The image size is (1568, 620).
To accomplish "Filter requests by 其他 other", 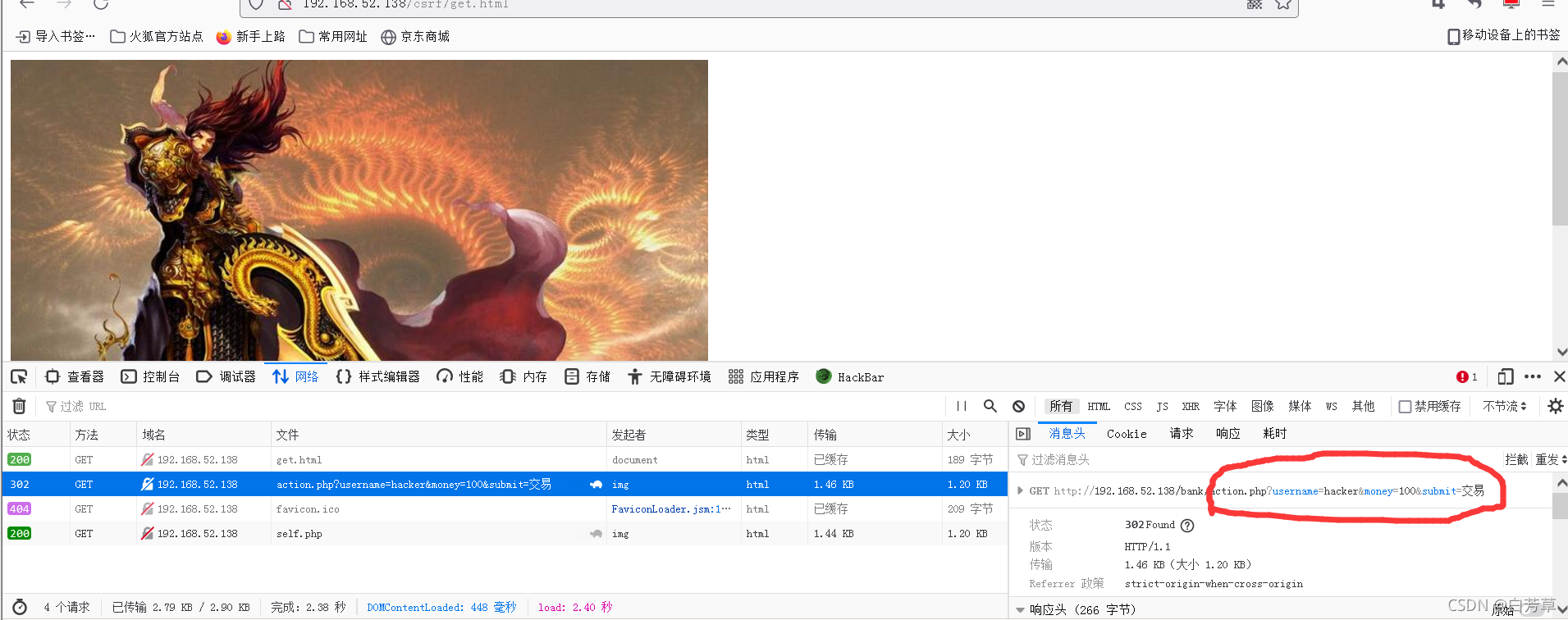I will point(1363,406).
